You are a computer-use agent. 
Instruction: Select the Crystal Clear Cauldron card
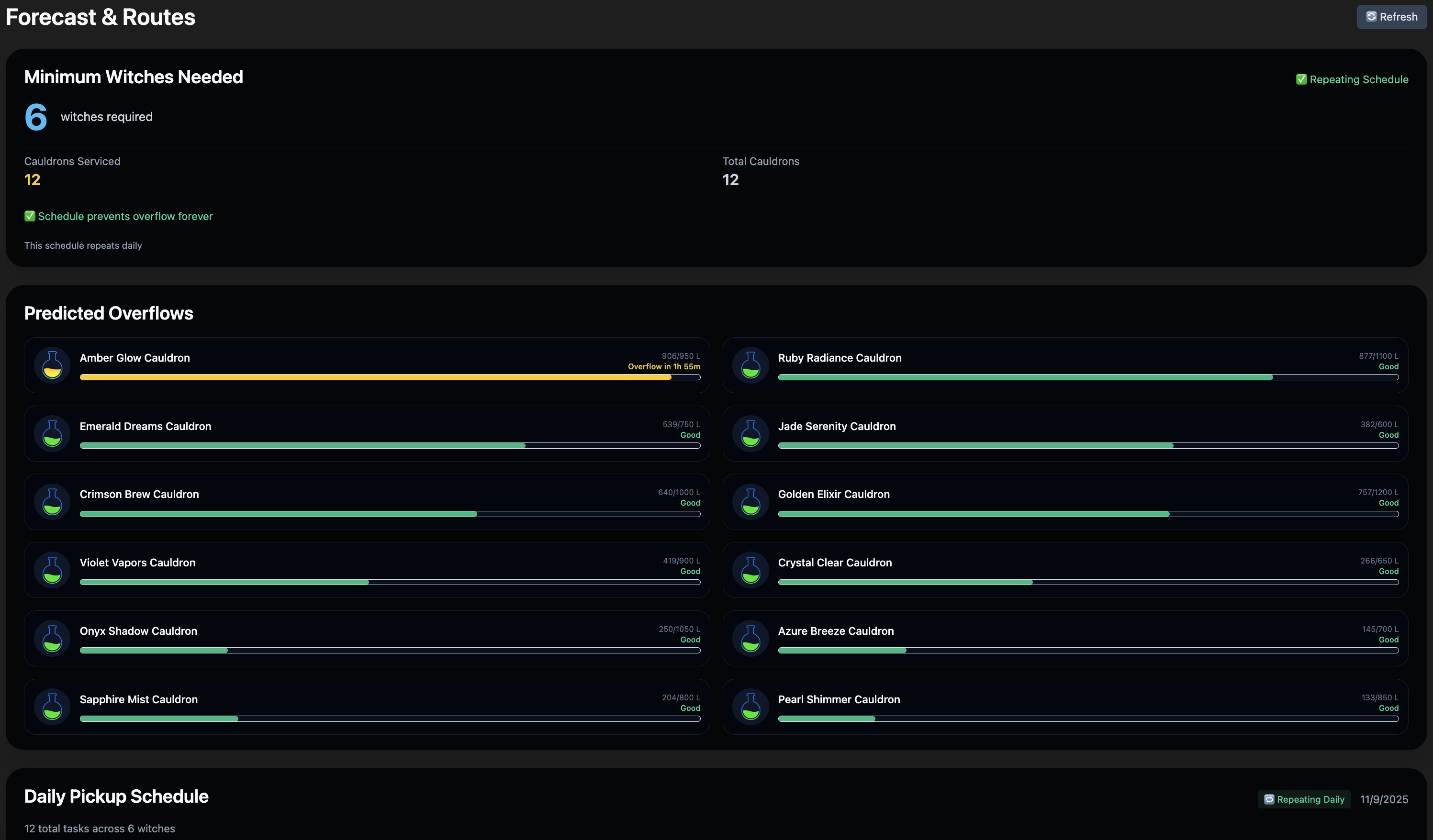[x=1064, y=569]
